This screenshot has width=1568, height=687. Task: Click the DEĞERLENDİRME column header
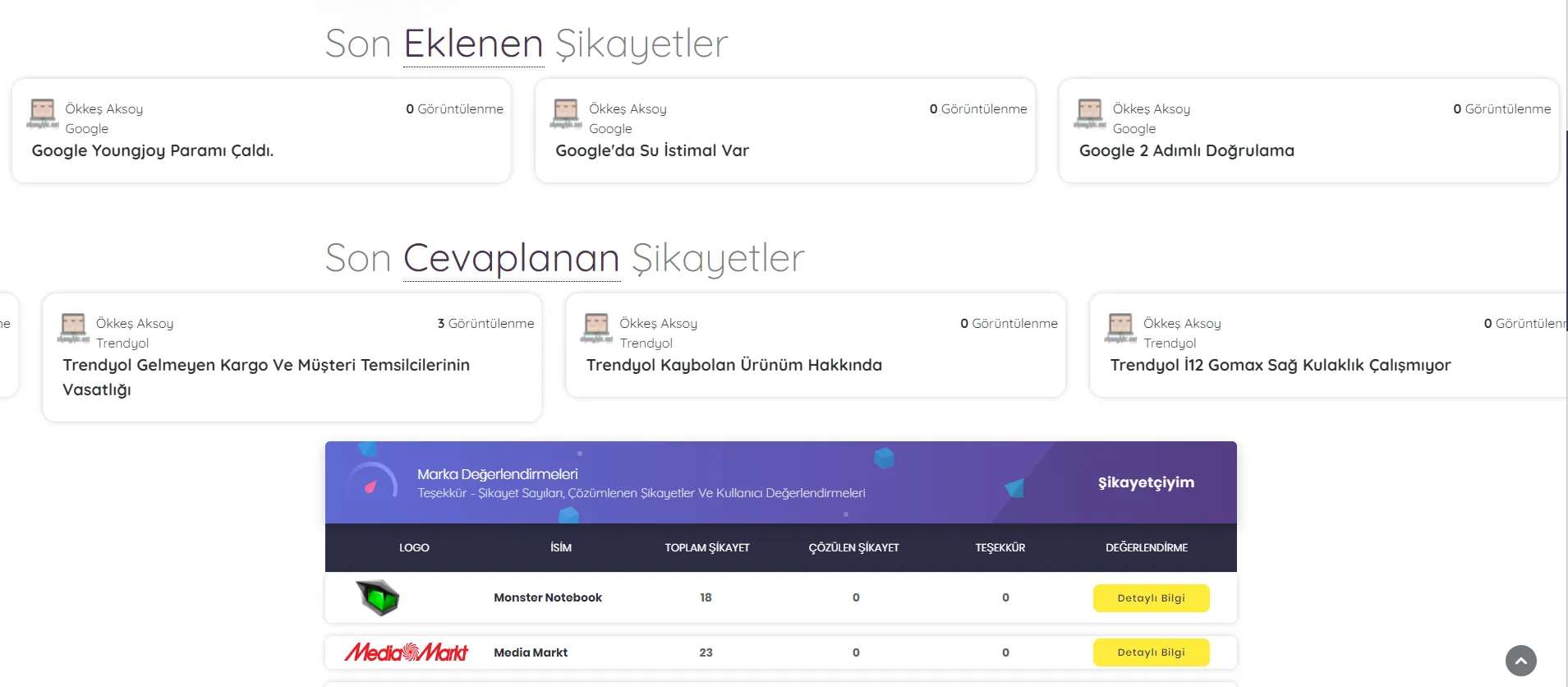click(x=1147, y=547)
